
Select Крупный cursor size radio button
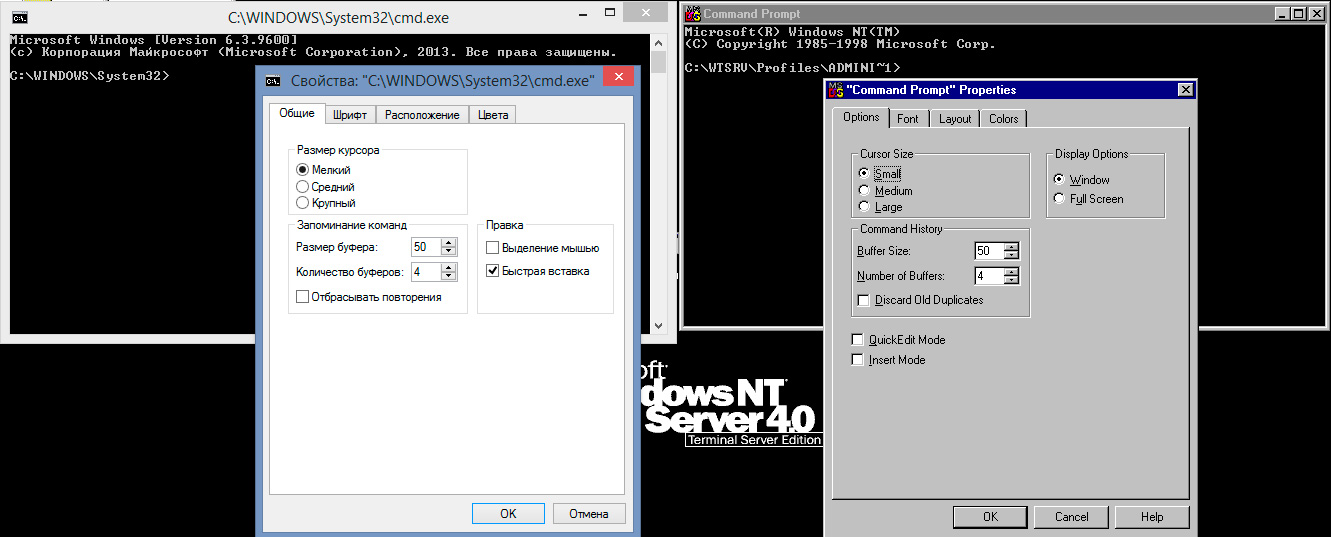tap(302, 202)
